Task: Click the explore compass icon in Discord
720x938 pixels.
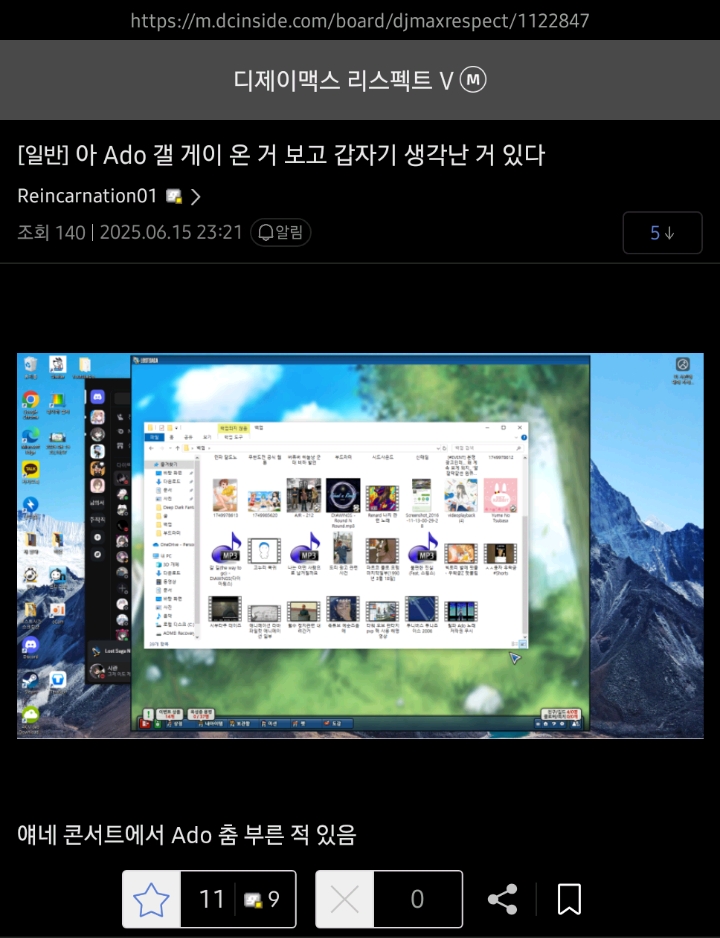Action: (x=97, y=555)
